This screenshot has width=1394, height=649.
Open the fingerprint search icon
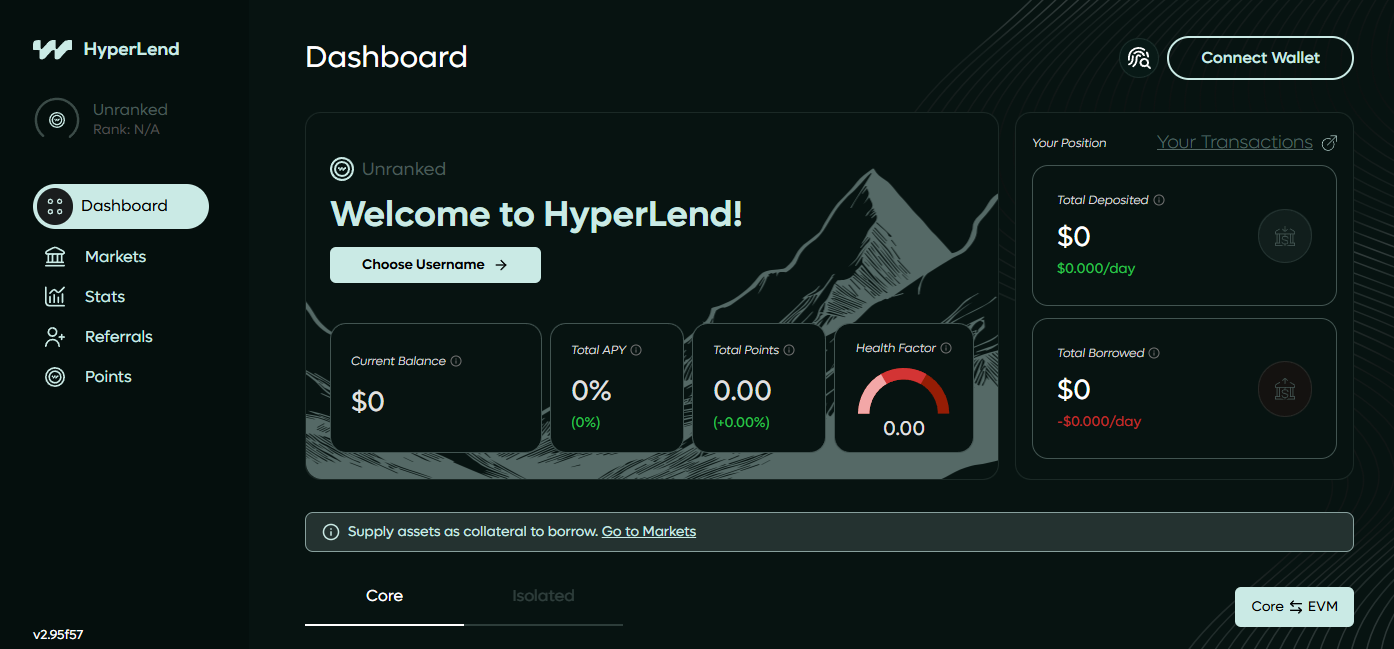click(x=1139, y=58)
